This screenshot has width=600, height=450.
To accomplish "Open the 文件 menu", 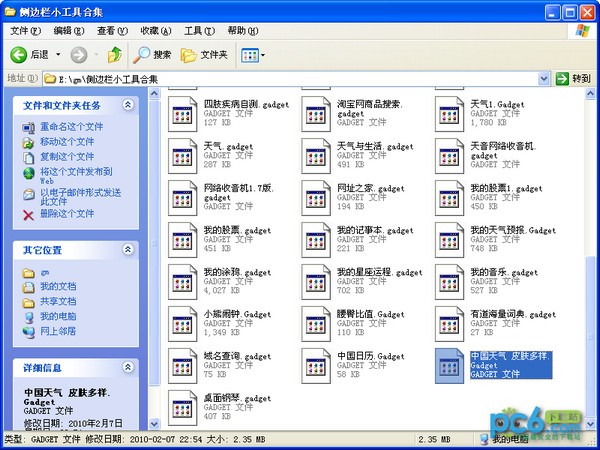I will [25, 31].
